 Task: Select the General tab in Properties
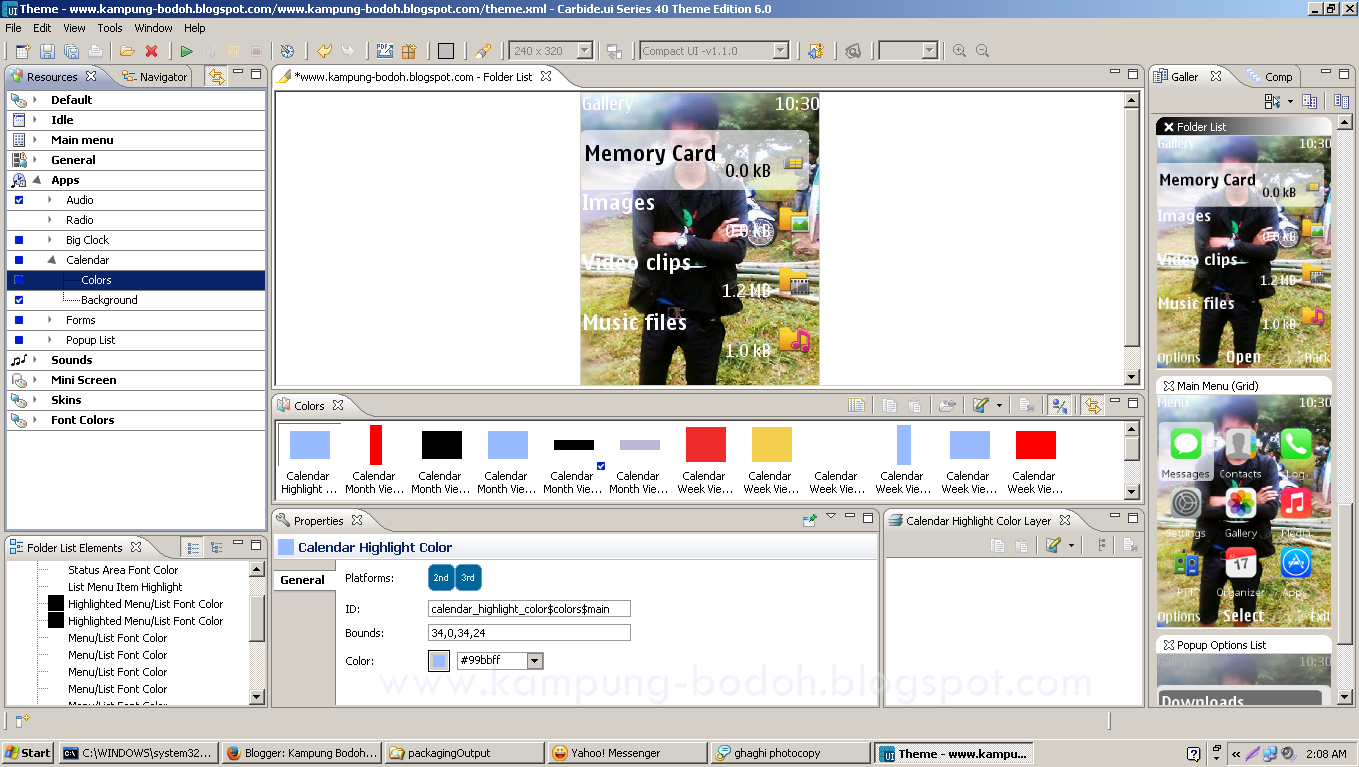point(302,580)
